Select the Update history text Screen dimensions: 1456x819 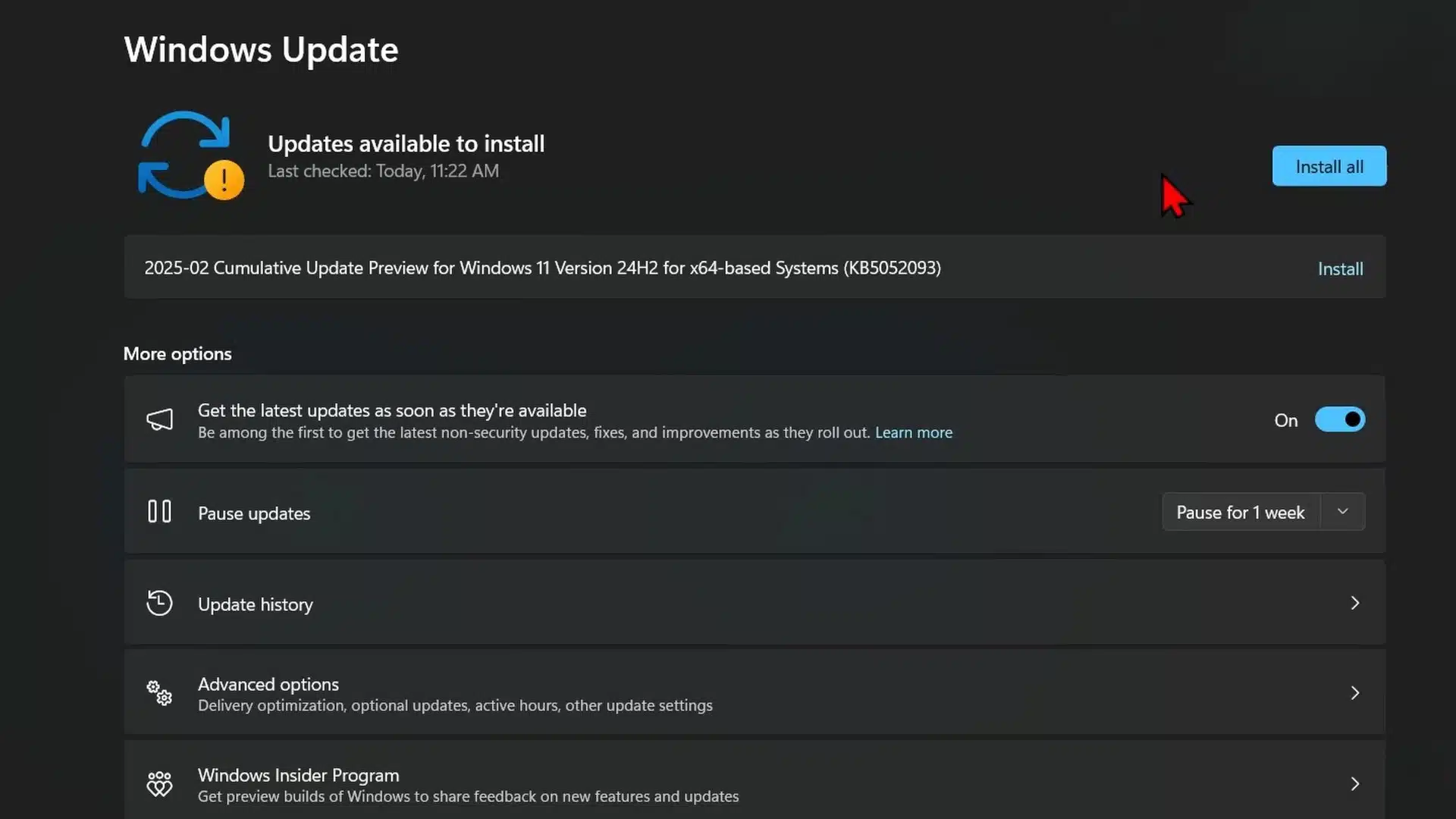(256, 604)
